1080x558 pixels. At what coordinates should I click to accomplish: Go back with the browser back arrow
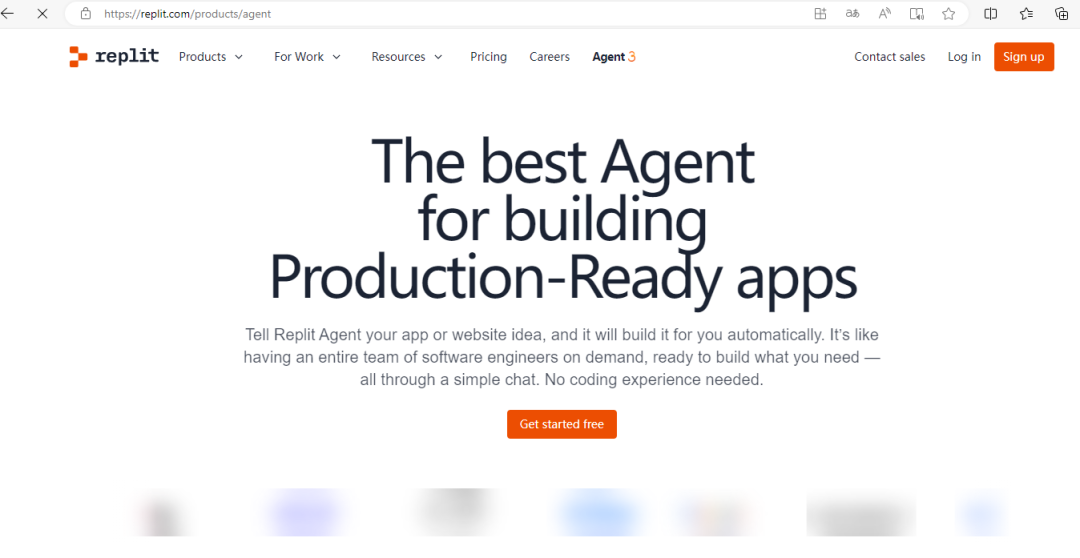coord(9,14)
